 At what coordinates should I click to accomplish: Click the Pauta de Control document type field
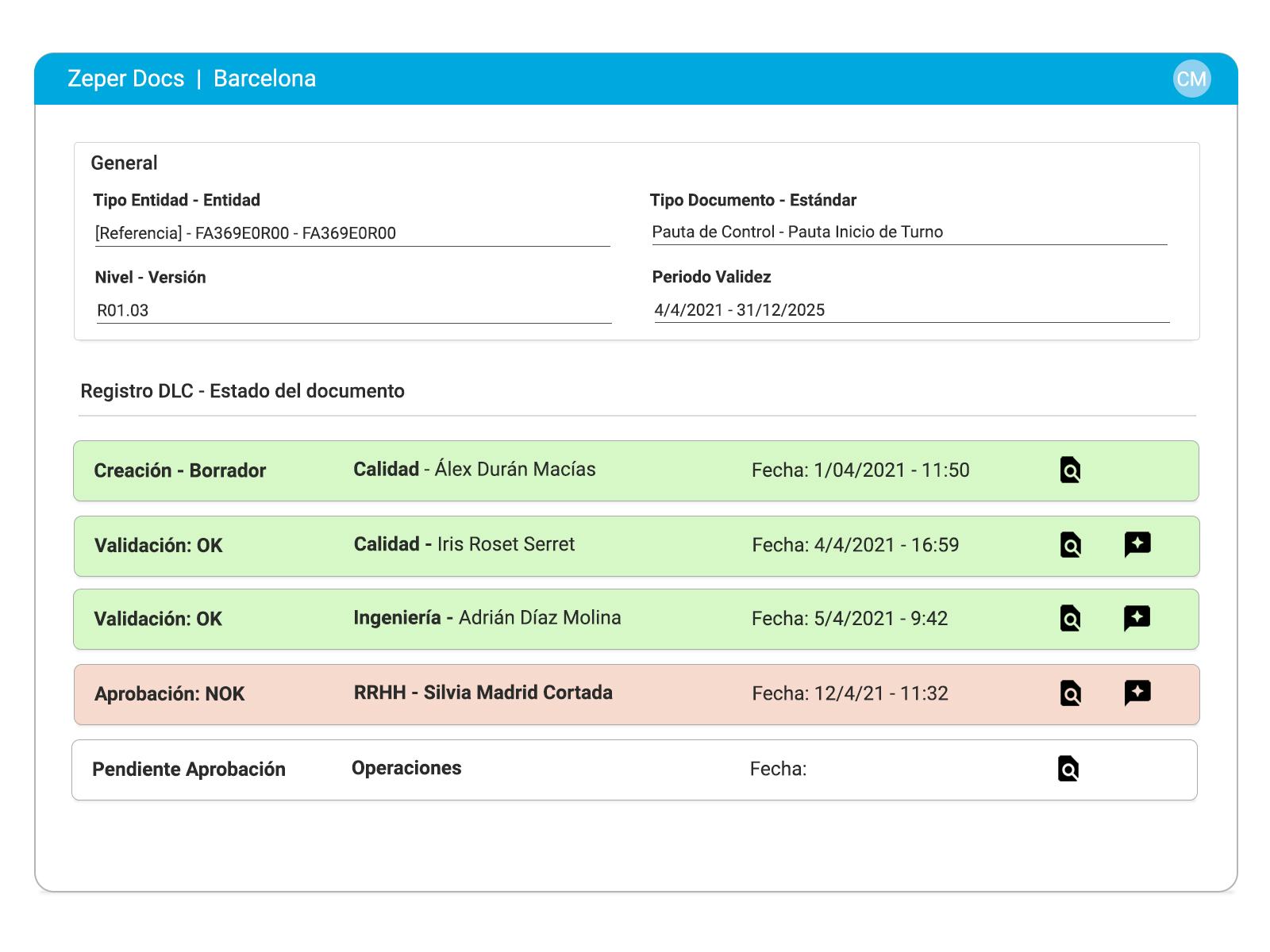[797, 232]
